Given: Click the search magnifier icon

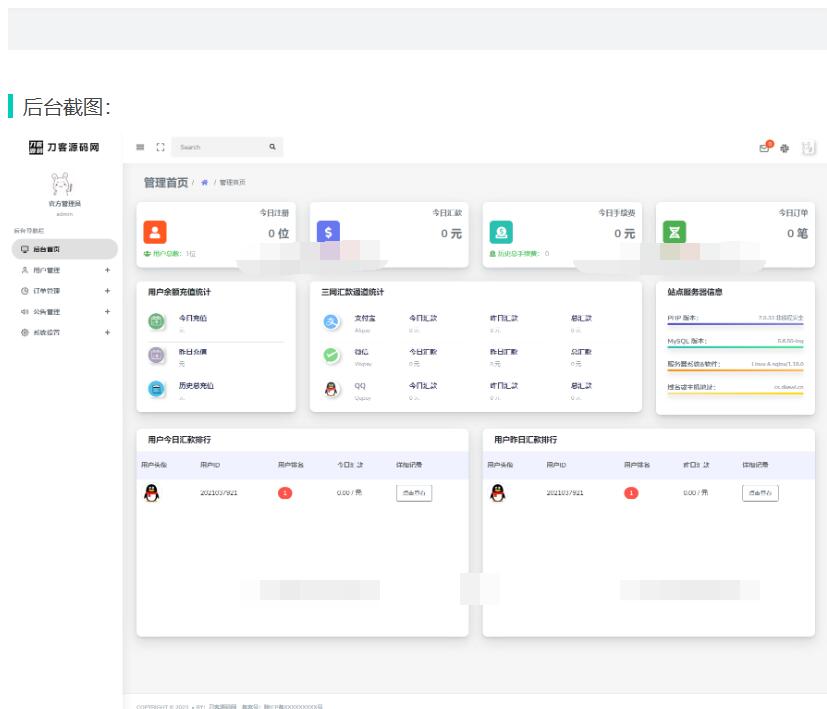Looking at the screenshot, I should [272, 147].
